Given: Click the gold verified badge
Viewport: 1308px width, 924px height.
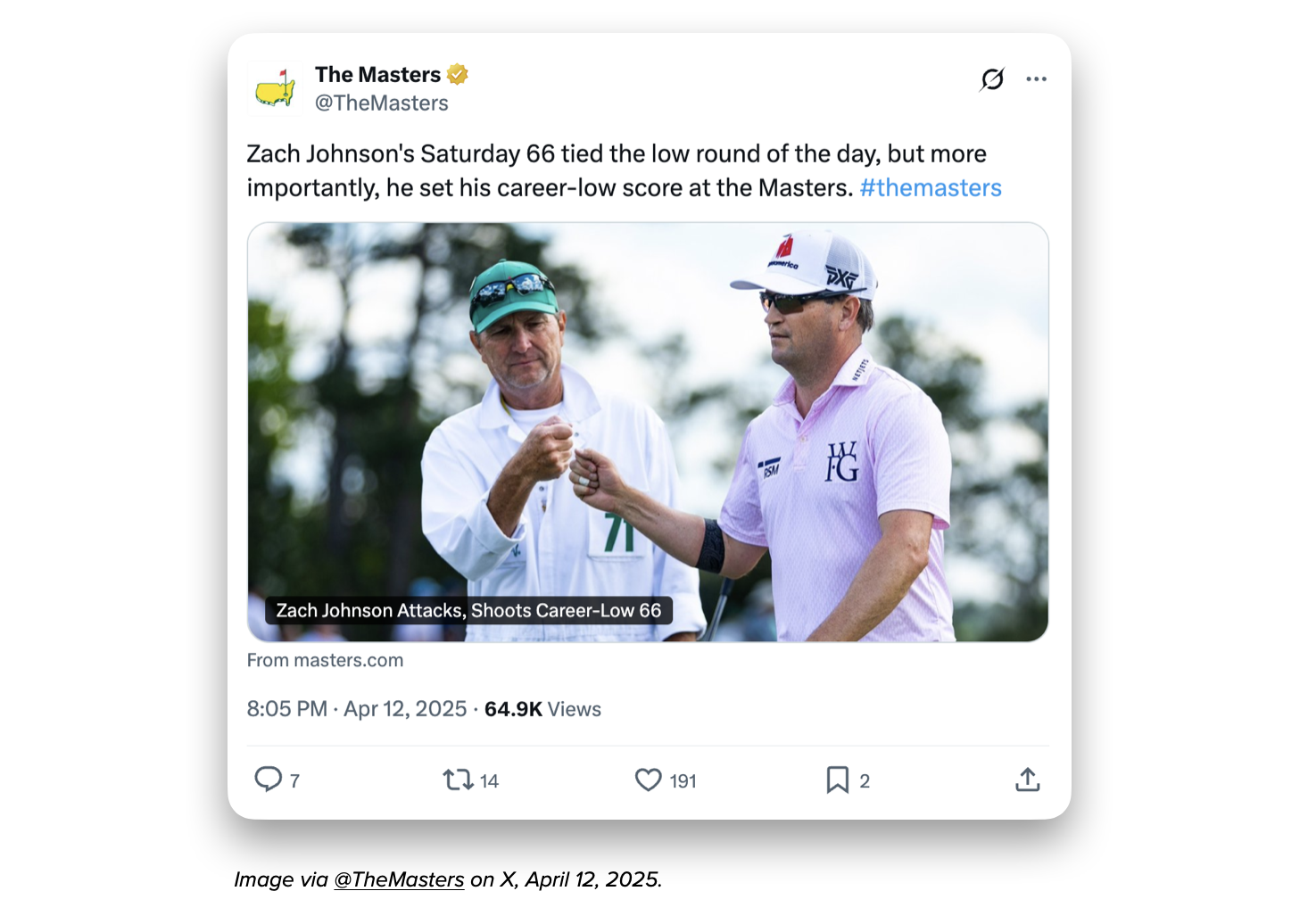Looking at the screenshot, I should (x=458, y=75).
